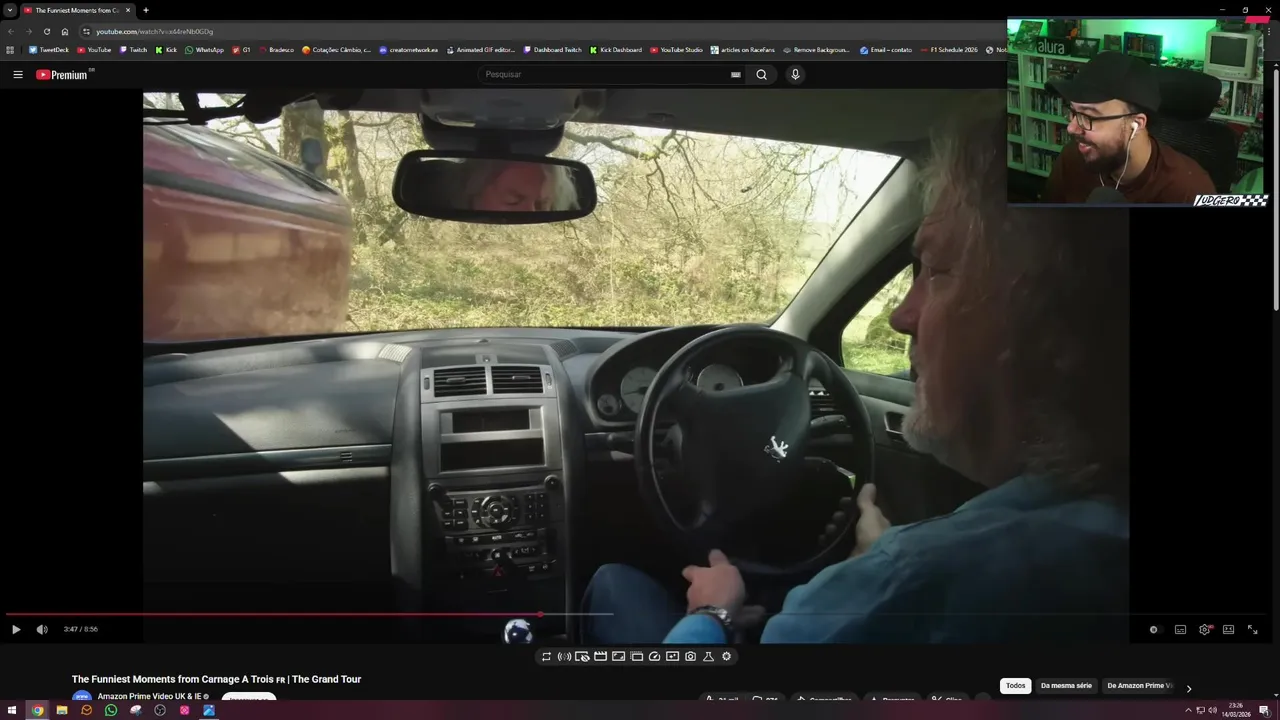Open Twitch bookmark
The width and height of the screenshot is (1280, 720).
[133, 50]
